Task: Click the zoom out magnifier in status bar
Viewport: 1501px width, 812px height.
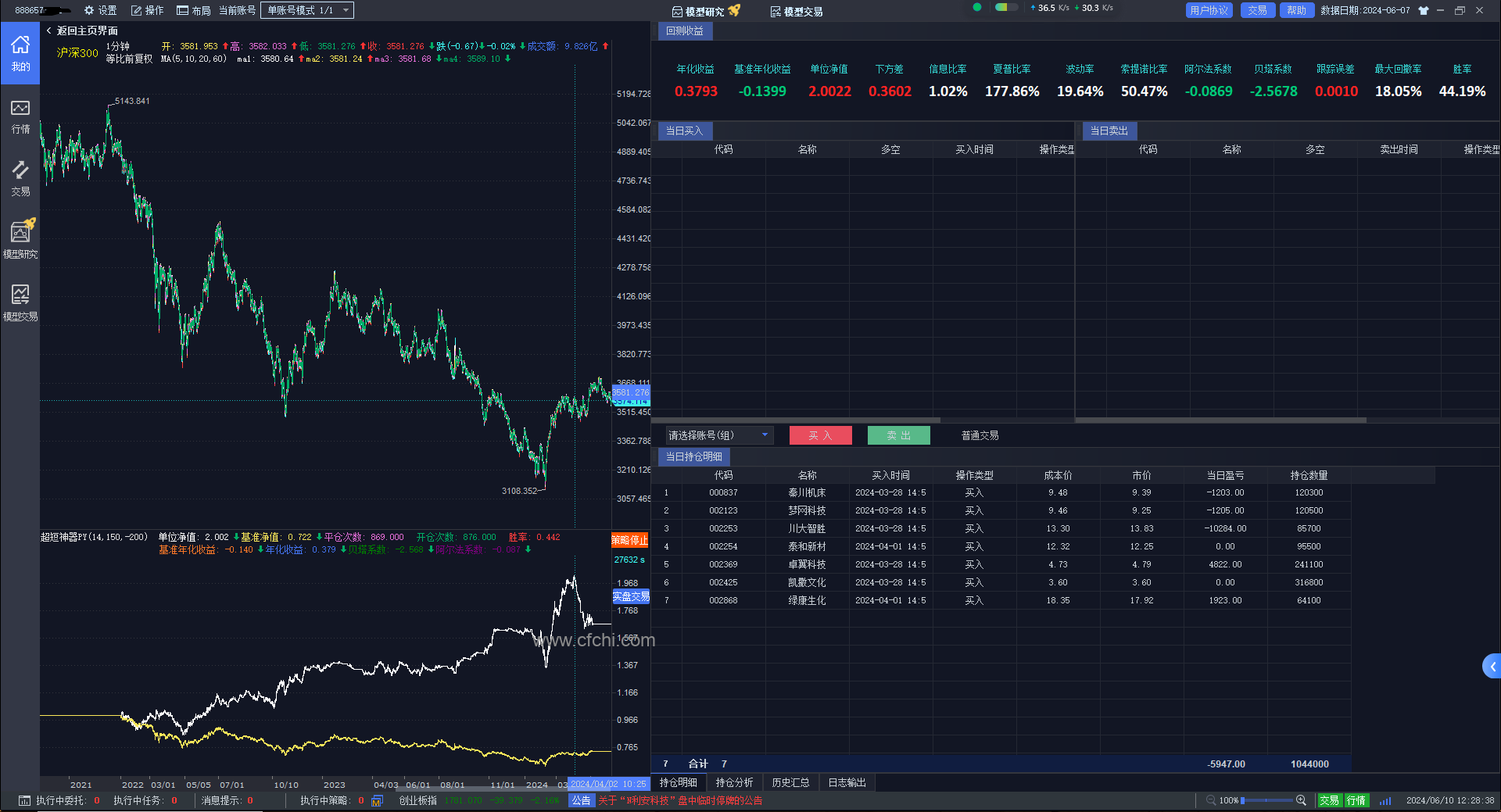Action: [1211, 800]
